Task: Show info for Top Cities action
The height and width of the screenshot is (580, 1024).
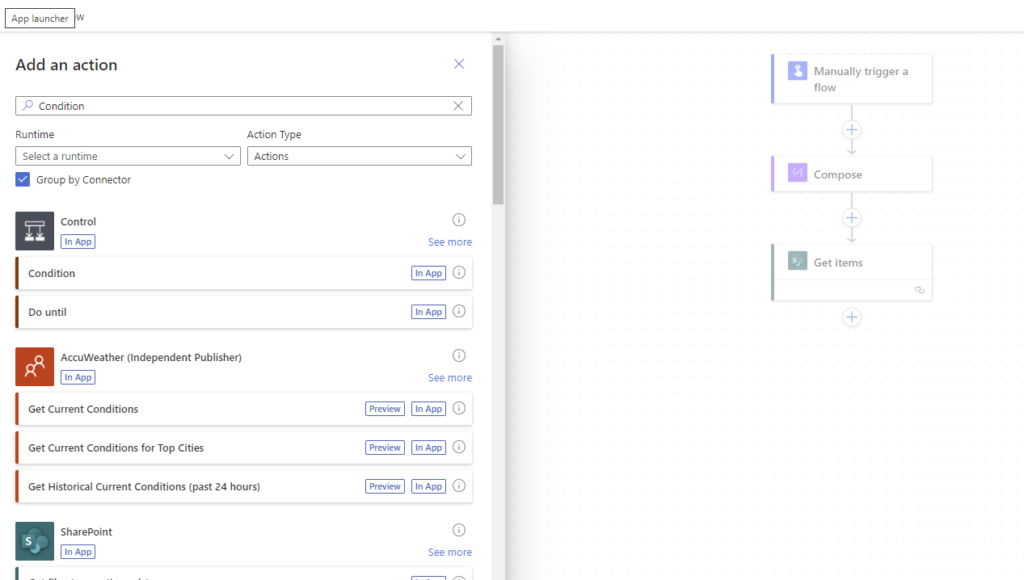Action: click(459, 447)
